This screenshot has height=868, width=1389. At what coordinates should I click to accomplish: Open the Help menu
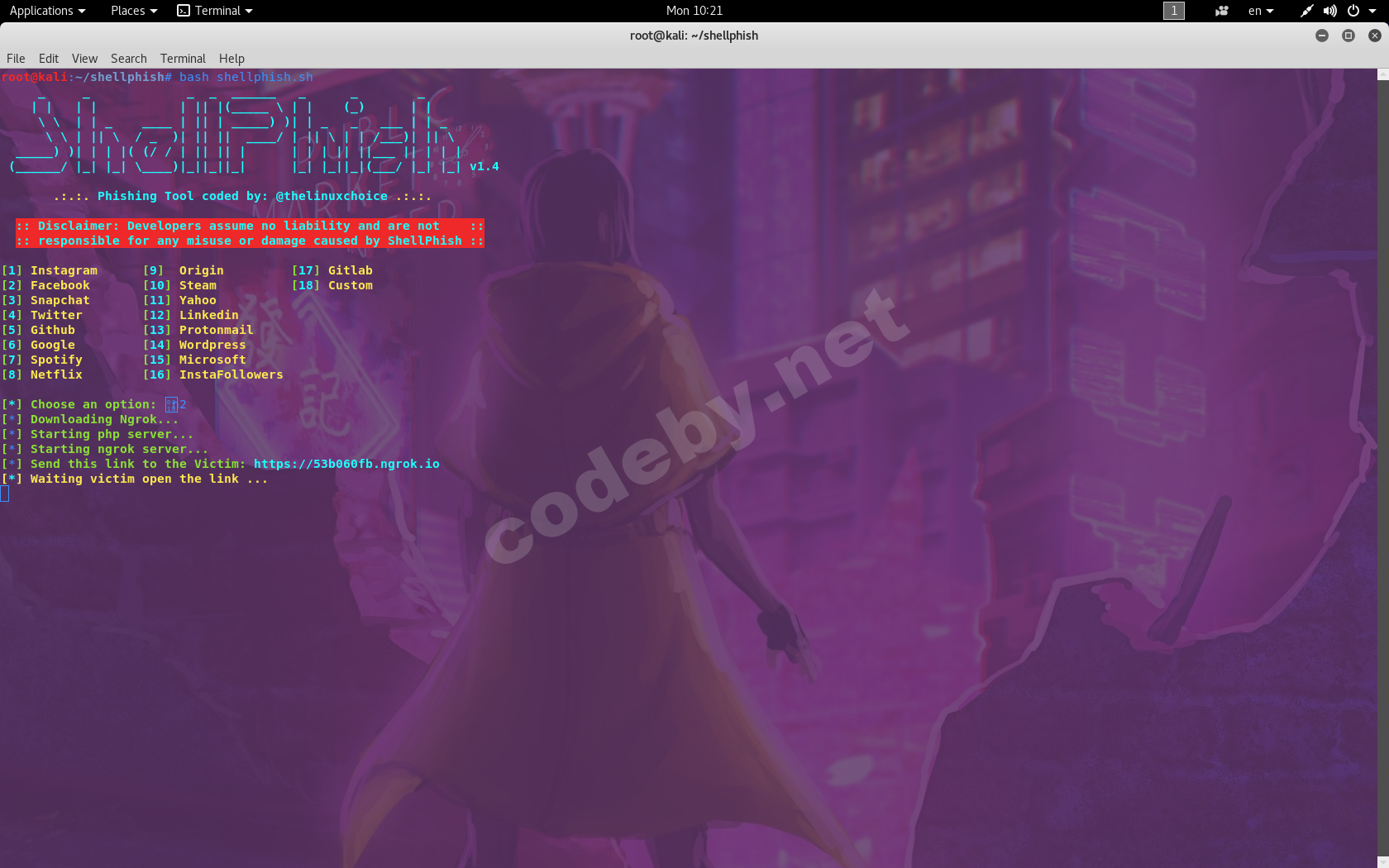tap(231, 59)
